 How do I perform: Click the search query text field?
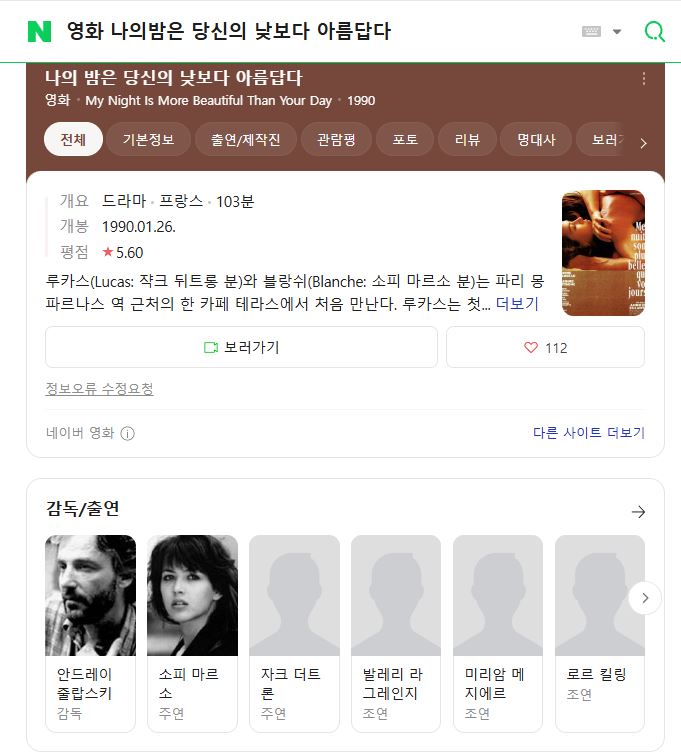317,32
